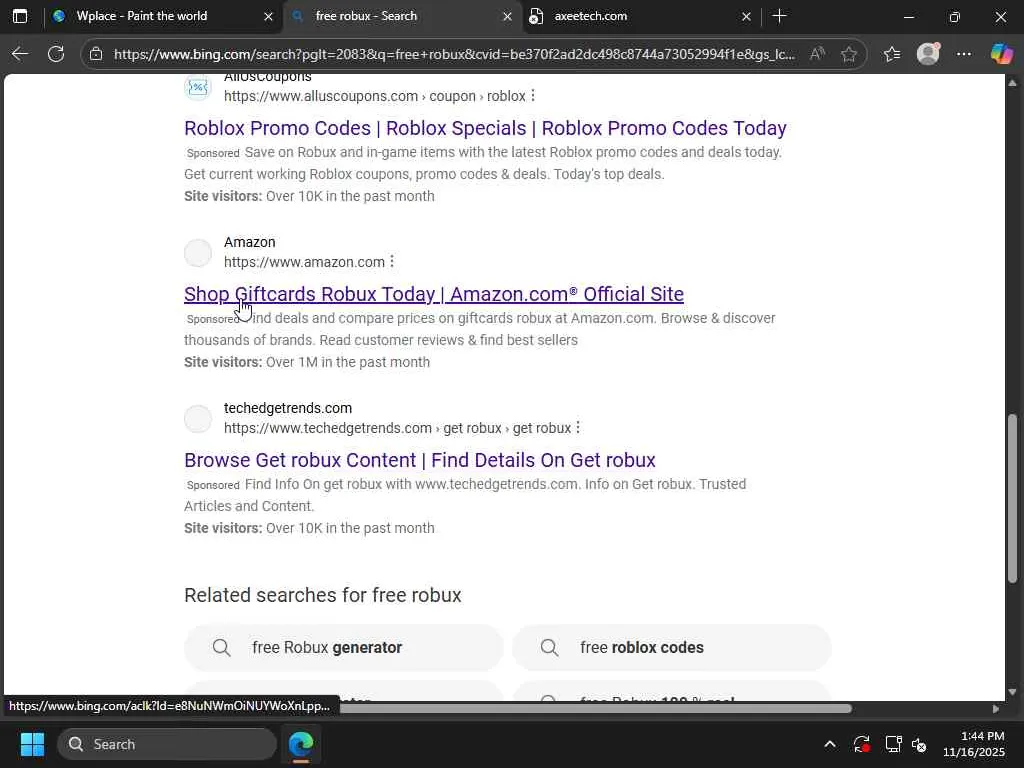Open Microsoft Edge from the taskbar

pyautogui.click(x=301, y=744)
